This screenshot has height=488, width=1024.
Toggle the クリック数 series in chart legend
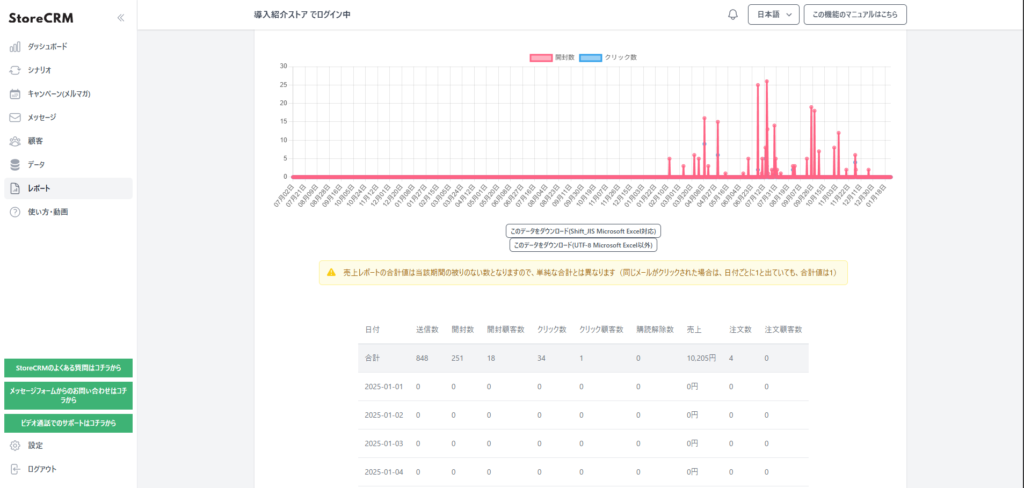[x=607, y=58]
